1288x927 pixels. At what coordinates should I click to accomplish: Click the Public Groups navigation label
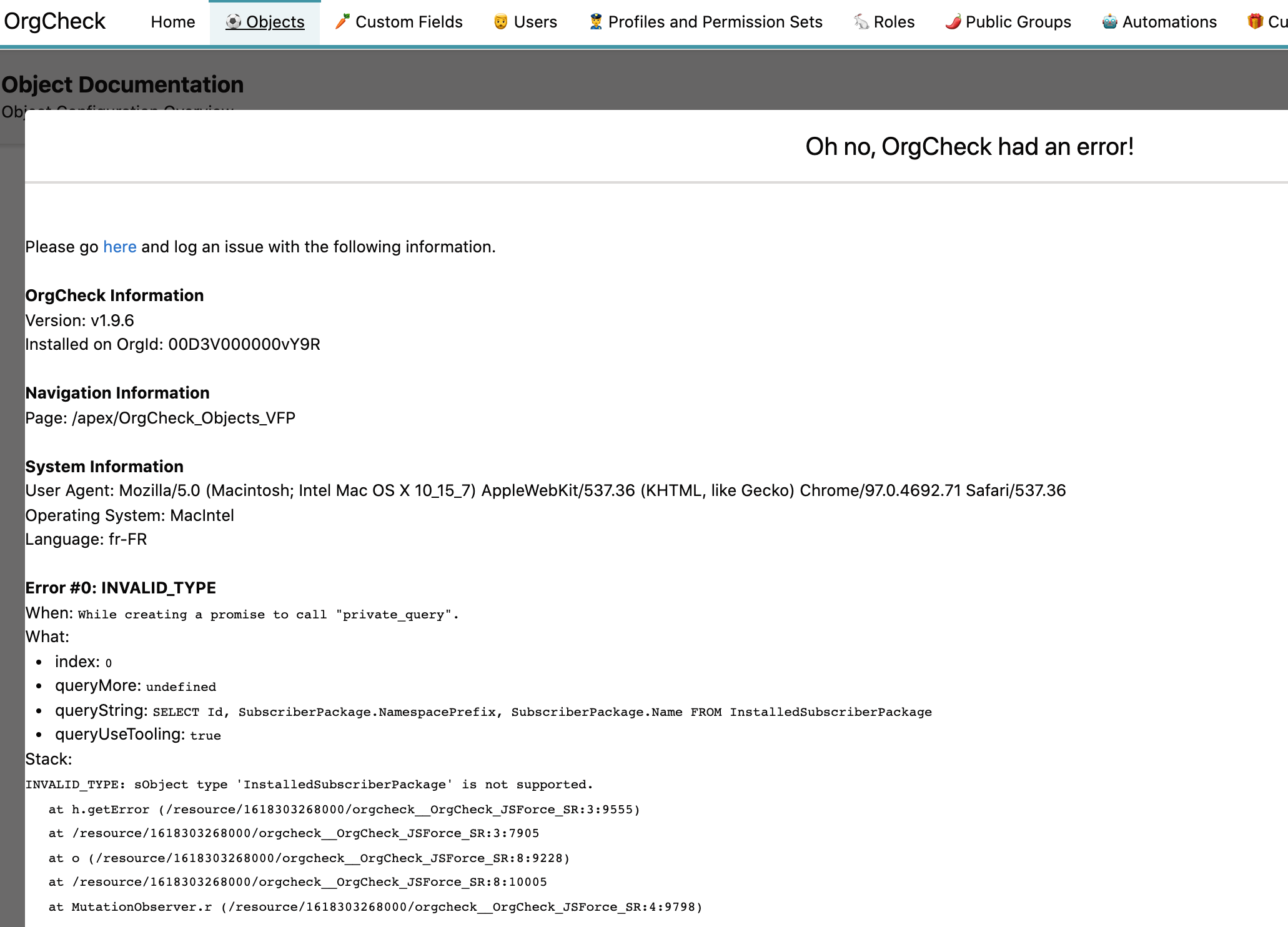1017,22
